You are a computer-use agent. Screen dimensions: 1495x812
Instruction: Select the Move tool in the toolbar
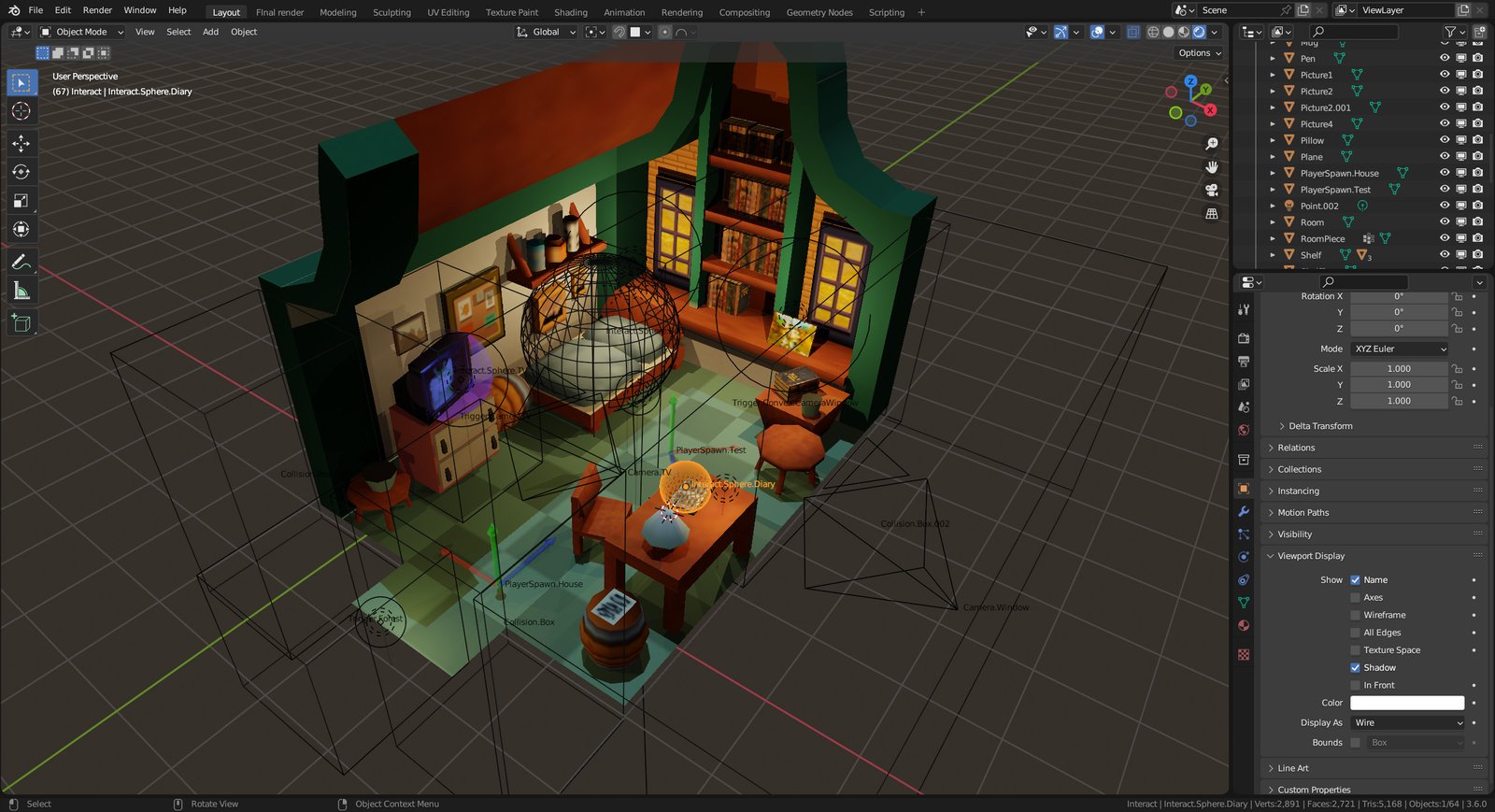pos(21,143)
